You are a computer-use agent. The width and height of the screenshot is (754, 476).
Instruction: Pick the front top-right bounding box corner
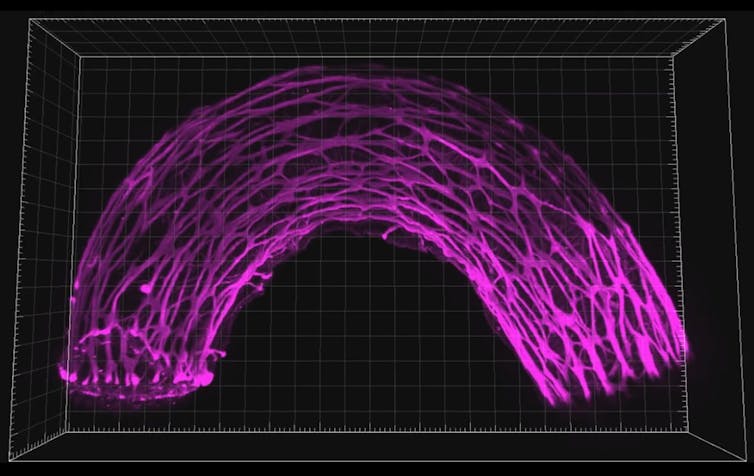click(x=723, y=21)
